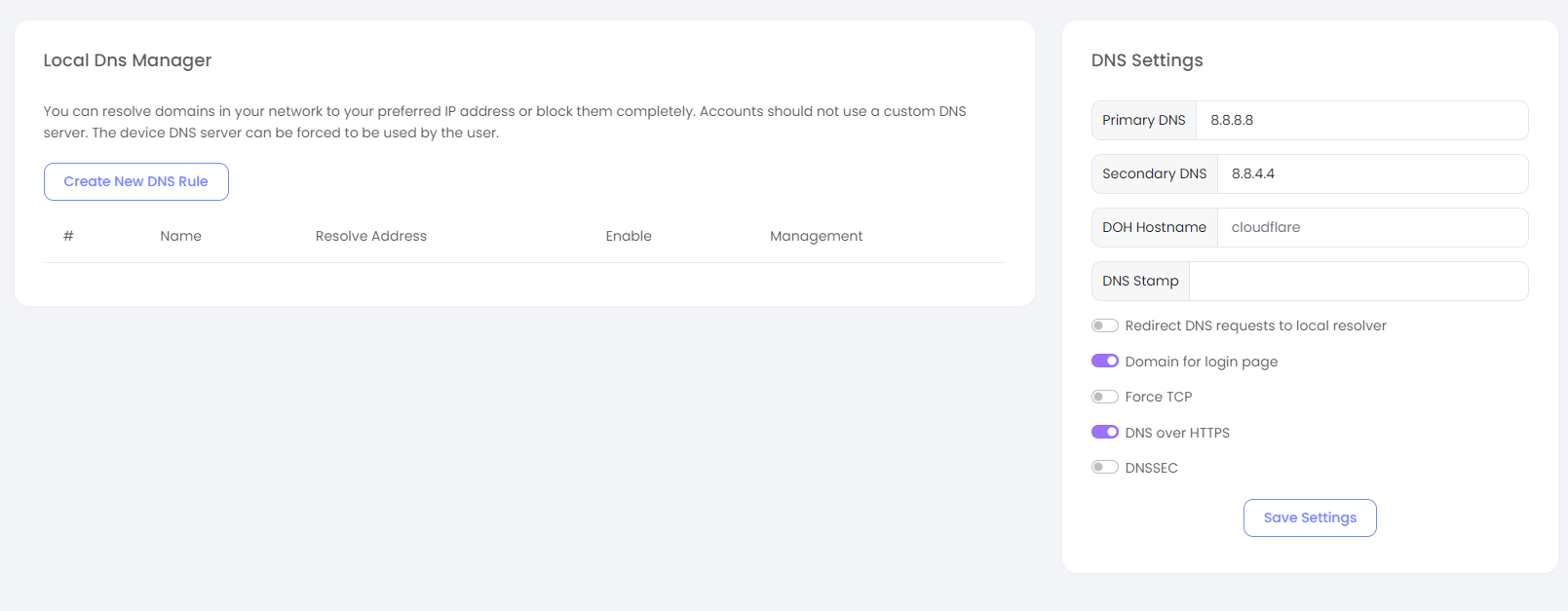1568x611 pixels.
Task: Click the Create New DNS Rule button
Action: pos(135,181)
